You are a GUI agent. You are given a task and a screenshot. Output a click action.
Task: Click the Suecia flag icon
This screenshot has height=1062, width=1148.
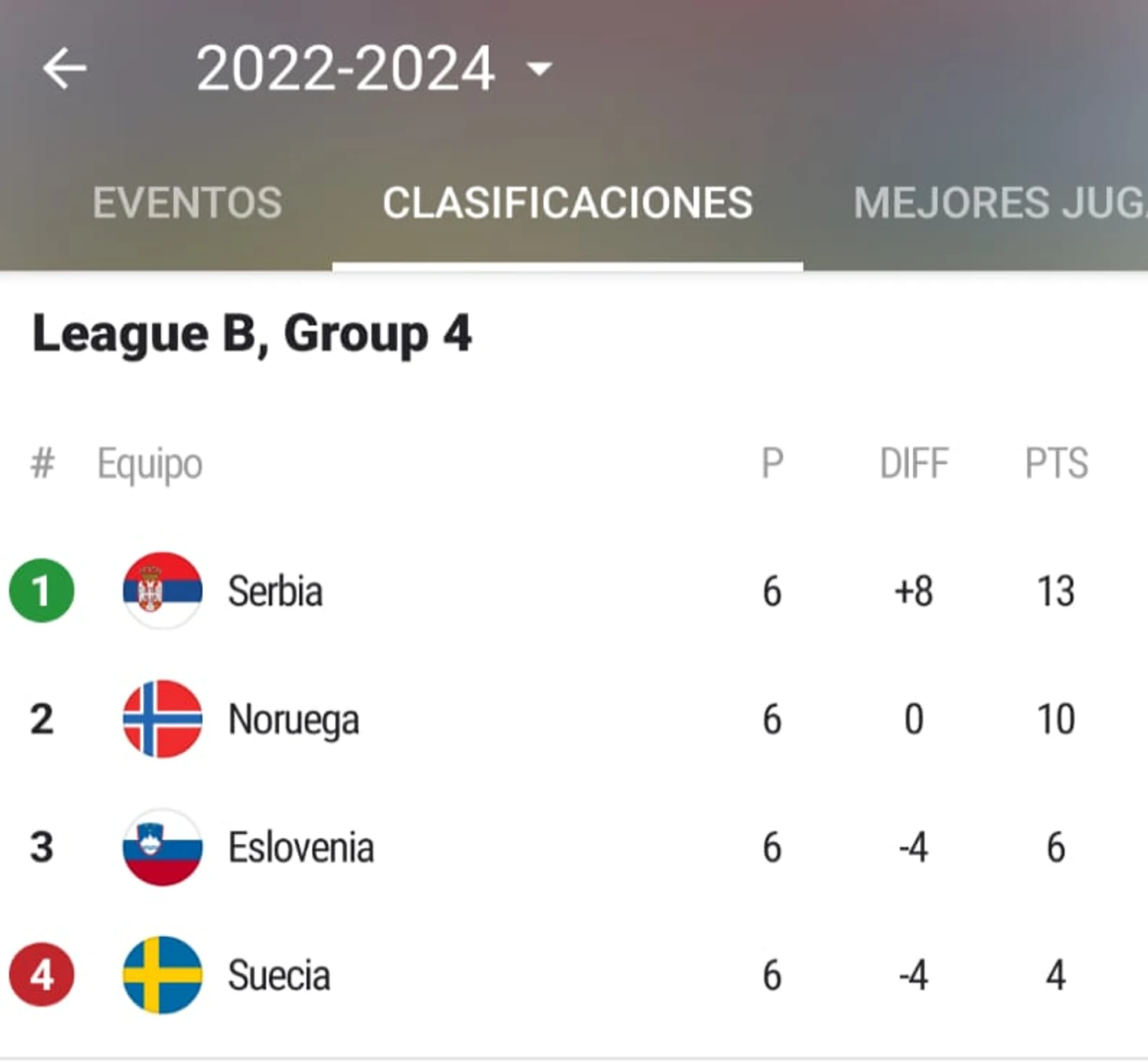(x=163, y=975)
